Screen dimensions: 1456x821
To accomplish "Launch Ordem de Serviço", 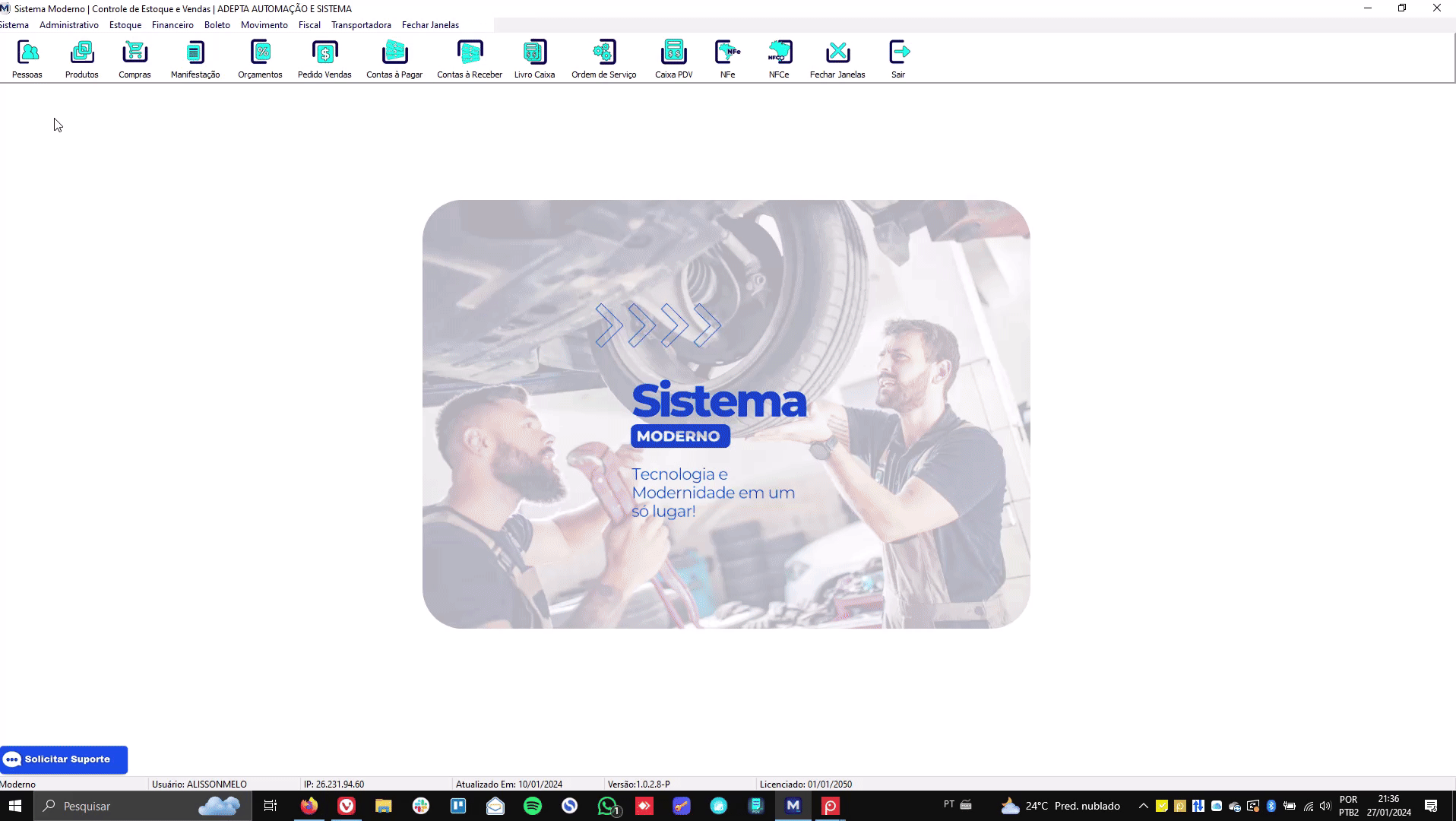I will [603, 52].
